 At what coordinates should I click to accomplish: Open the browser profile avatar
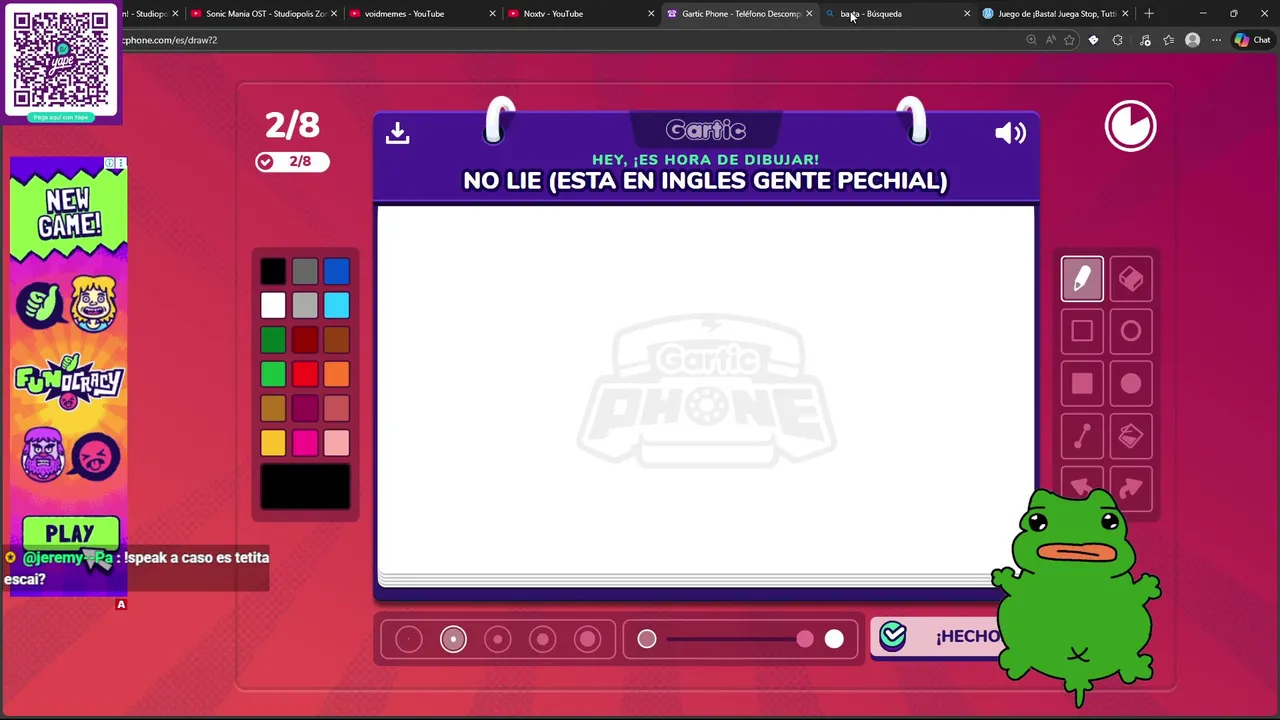pyautogui.click(x=1192, y=40)
